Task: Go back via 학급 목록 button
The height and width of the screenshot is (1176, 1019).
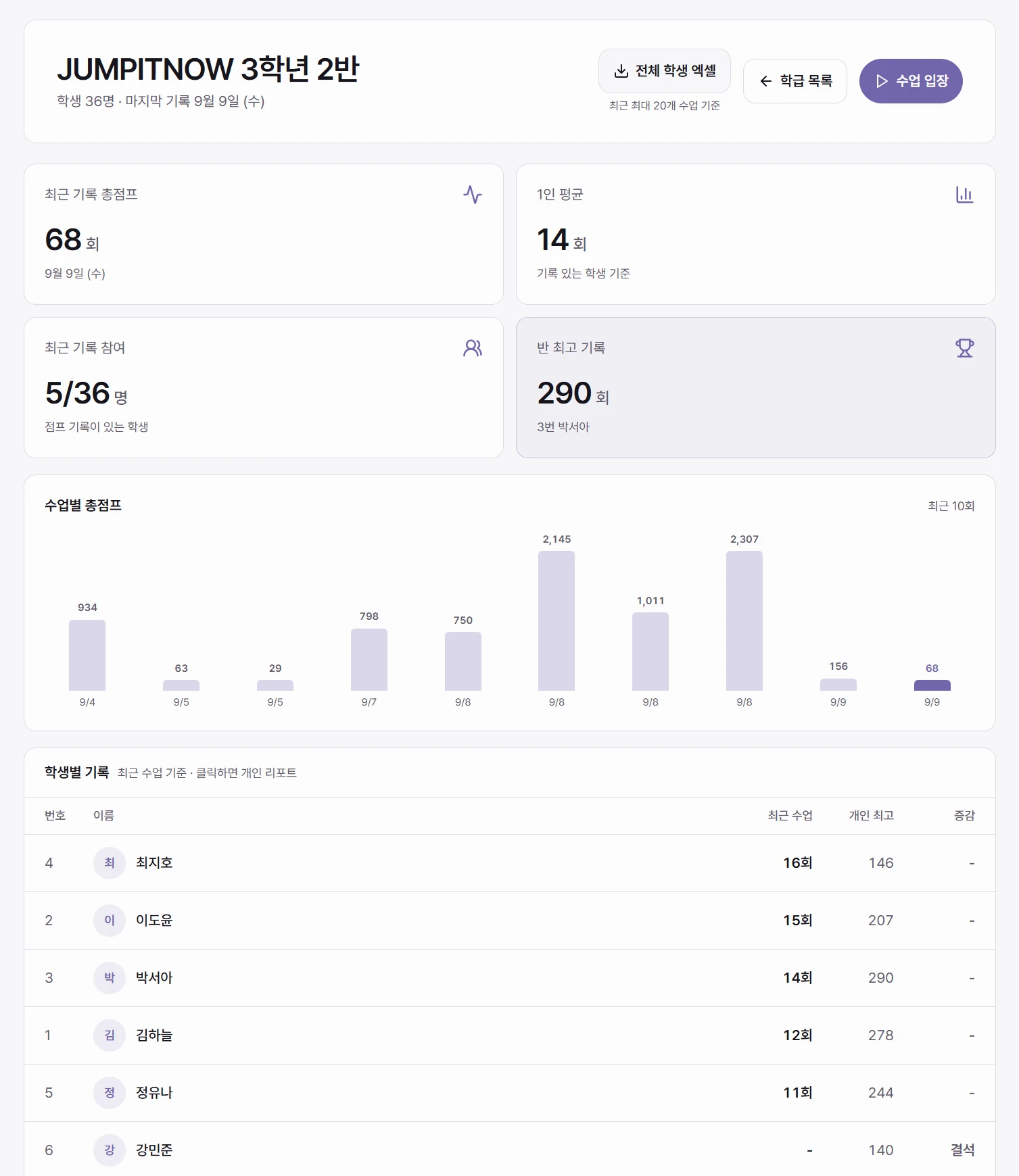Action: [795, 81]
